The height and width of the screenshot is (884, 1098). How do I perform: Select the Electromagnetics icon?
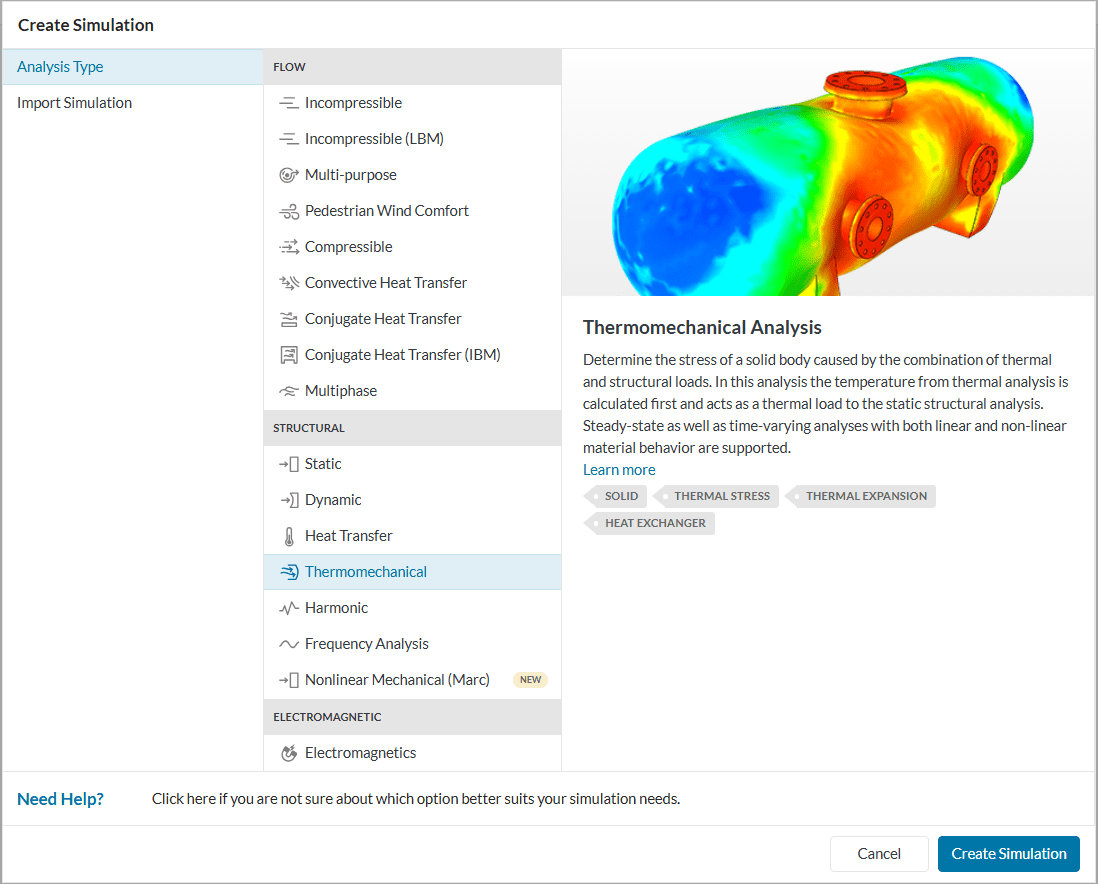[x=289, y=753]
